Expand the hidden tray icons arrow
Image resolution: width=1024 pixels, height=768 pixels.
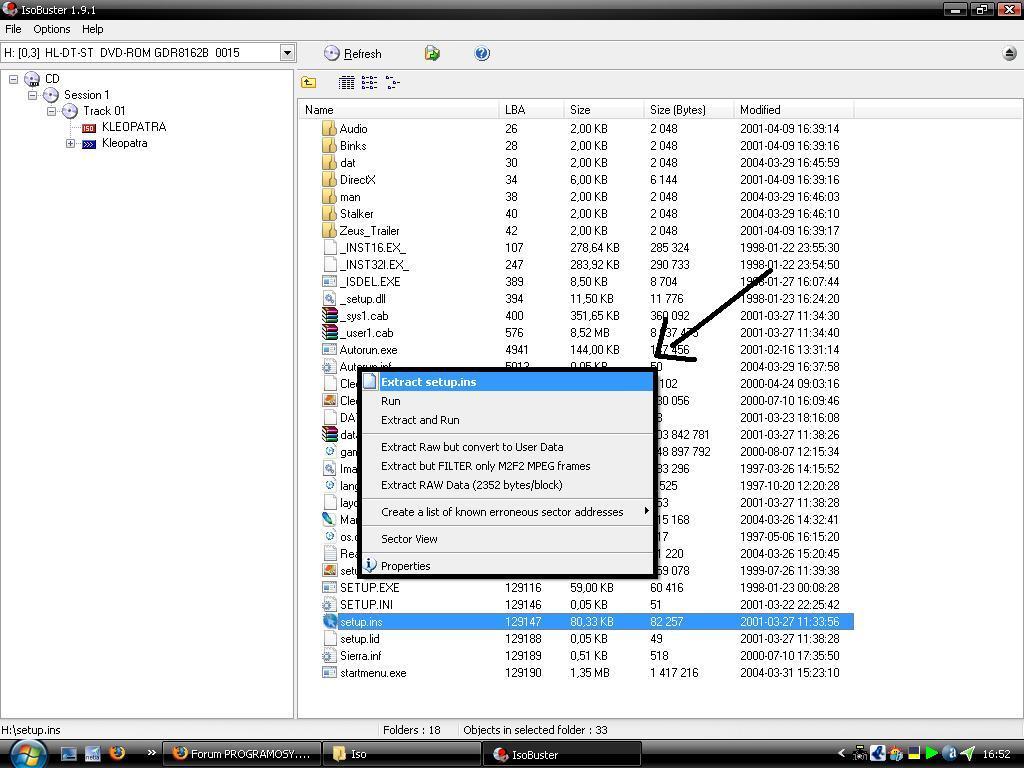click(841, 754)
